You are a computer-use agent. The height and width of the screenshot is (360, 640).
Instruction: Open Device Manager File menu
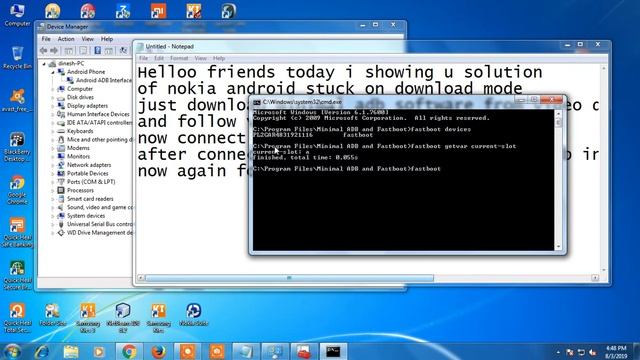46,39
